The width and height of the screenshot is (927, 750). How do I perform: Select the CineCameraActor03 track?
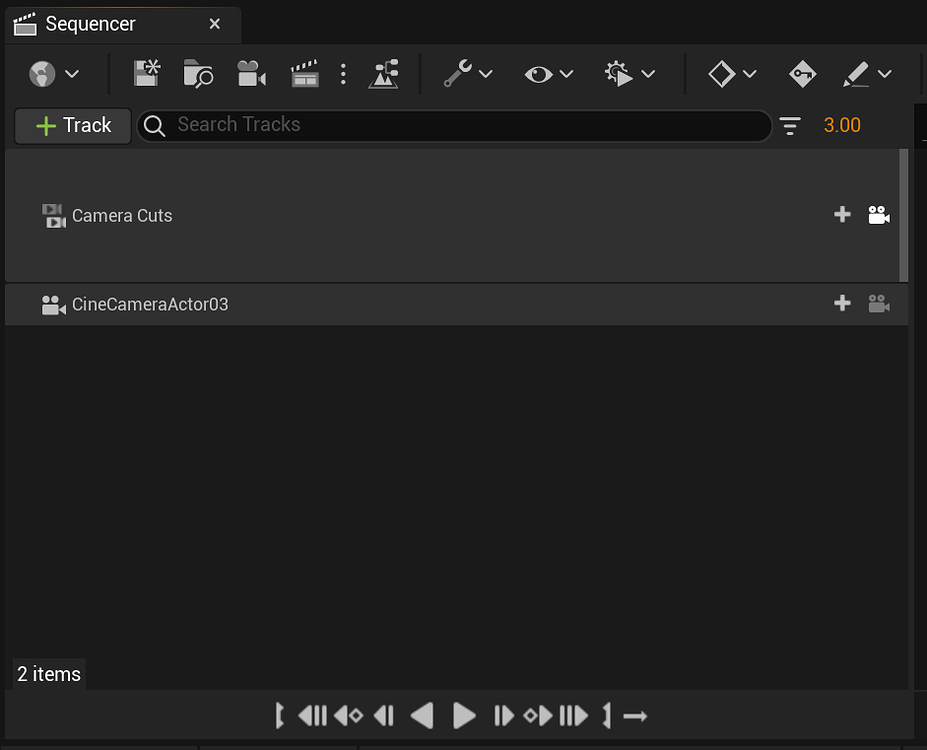click(456, 304)
